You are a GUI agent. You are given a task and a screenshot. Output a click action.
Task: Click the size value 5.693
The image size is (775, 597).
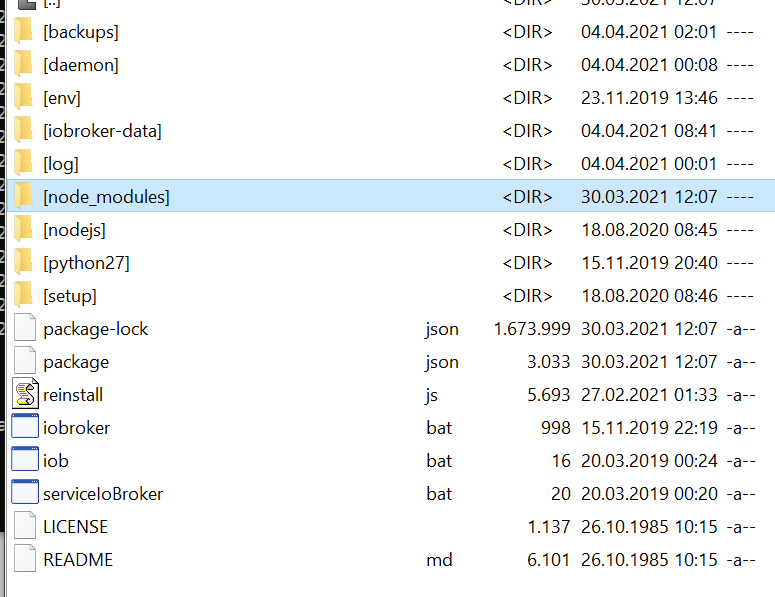pyautogui.click(x=549, y=395)
